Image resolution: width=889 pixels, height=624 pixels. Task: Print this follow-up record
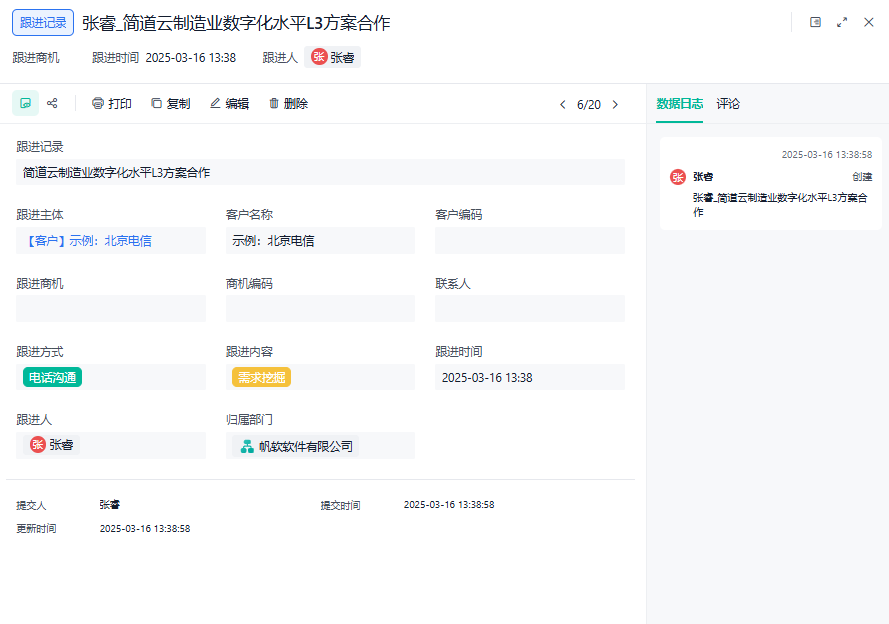tap(111, 104)
